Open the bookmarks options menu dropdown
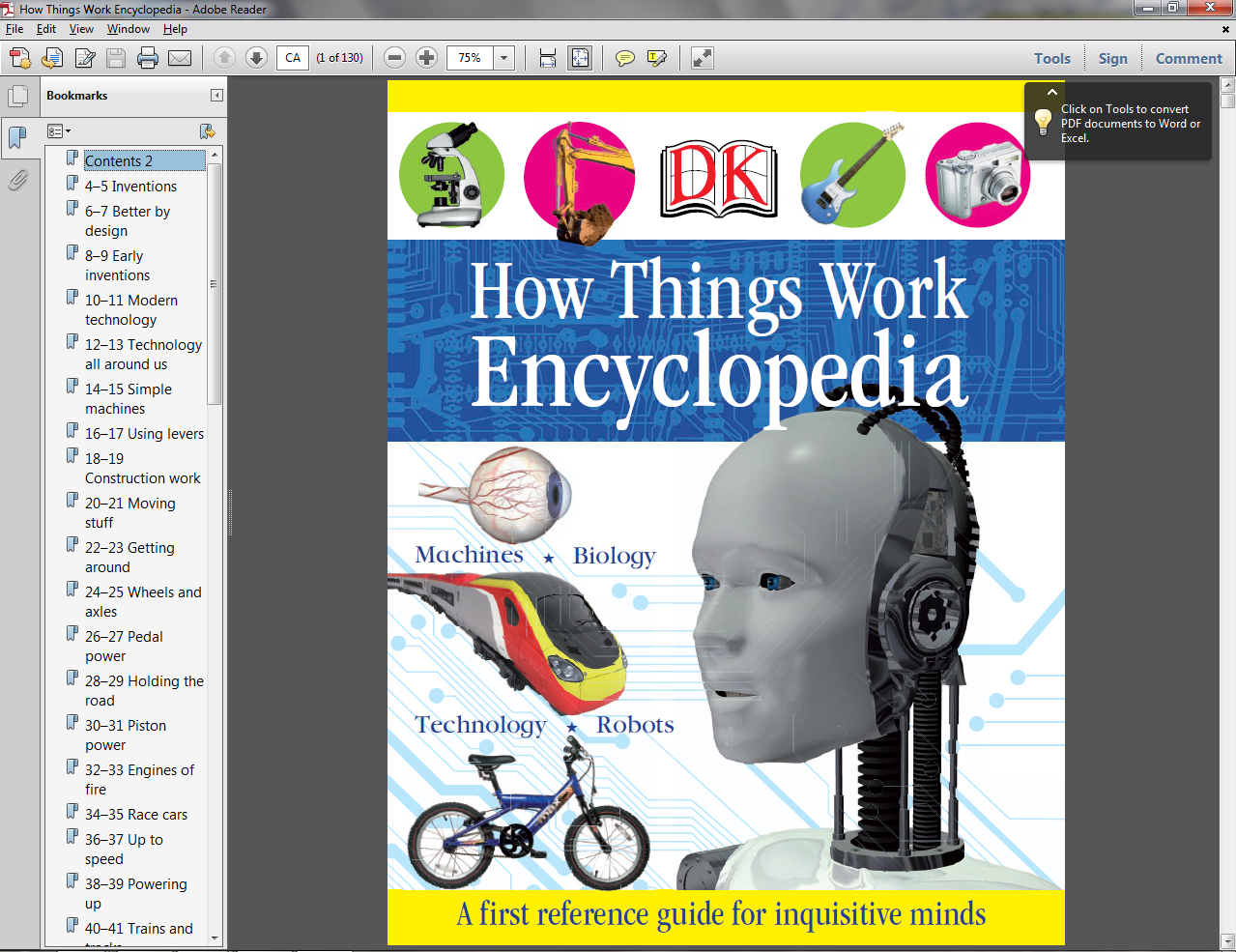1236x952 pixels. pyautogui.click(x=59, y=130)
